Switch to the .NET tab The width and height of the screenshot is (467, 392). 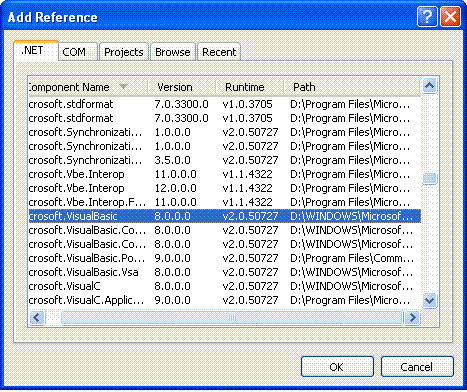point(36,50)
